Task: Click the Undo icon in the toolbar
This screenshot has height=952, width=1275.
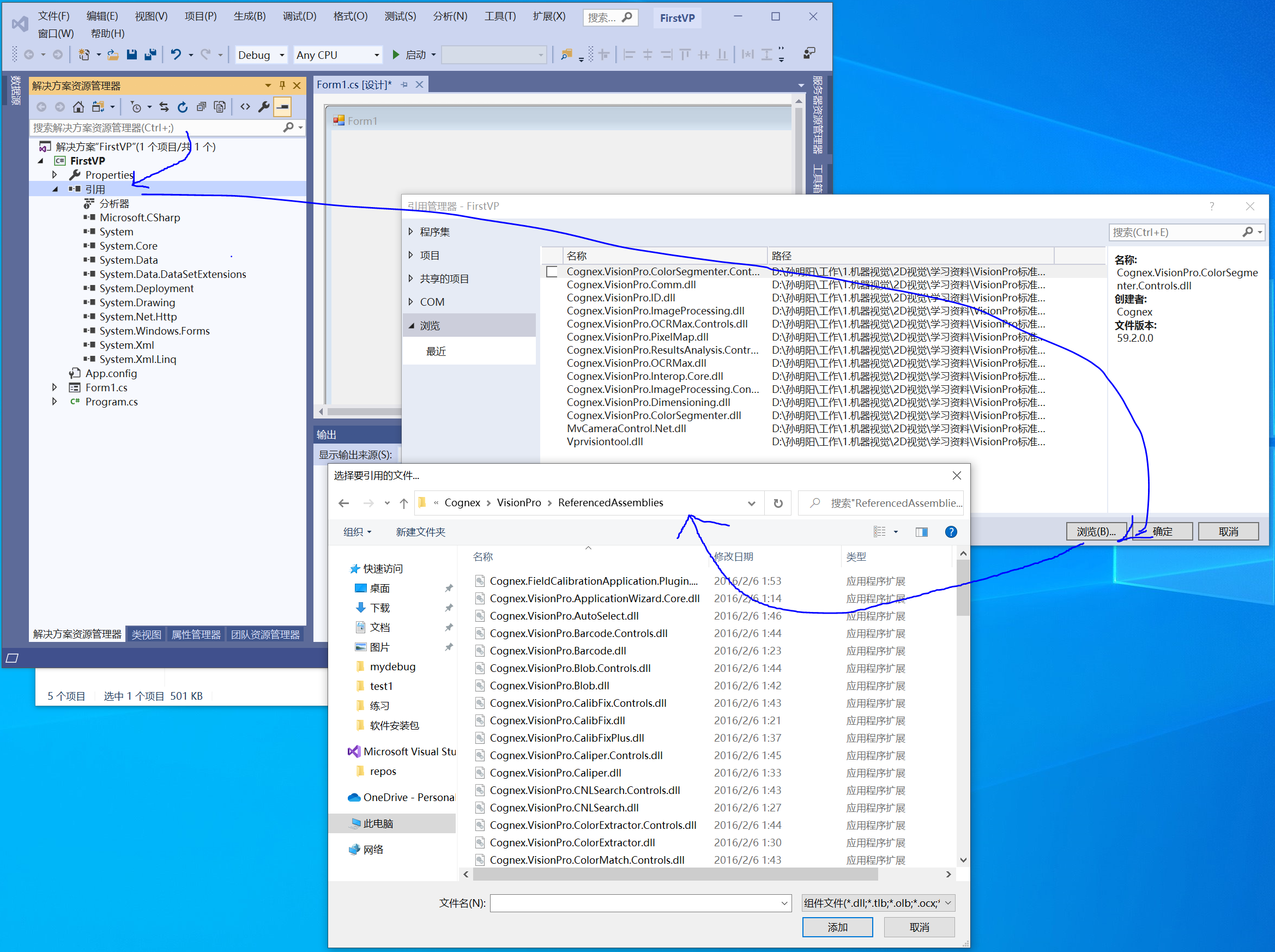Action: pos(177,54)
